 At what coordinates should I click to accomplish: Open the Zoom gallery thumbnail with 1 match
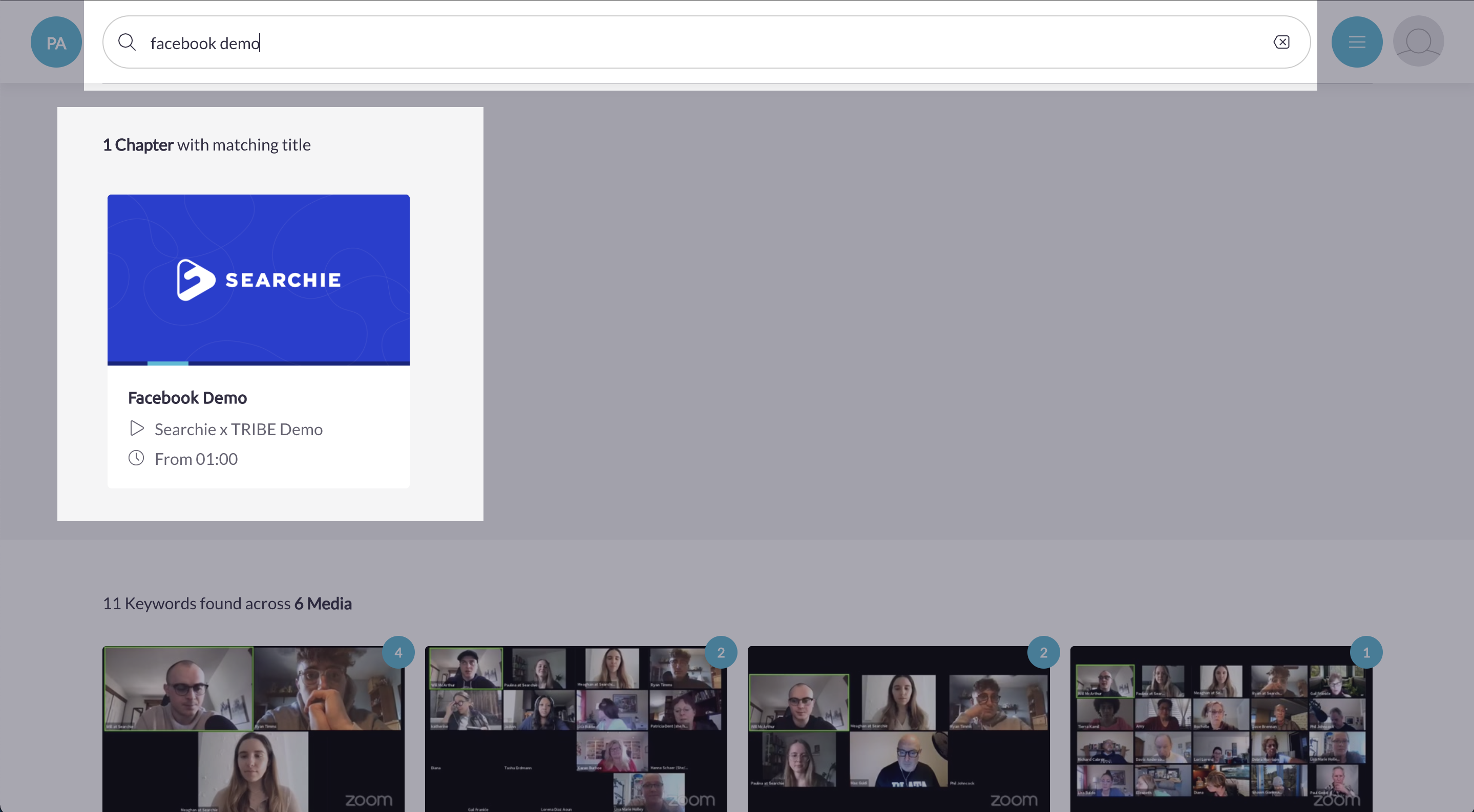[x=1221, y=729]
